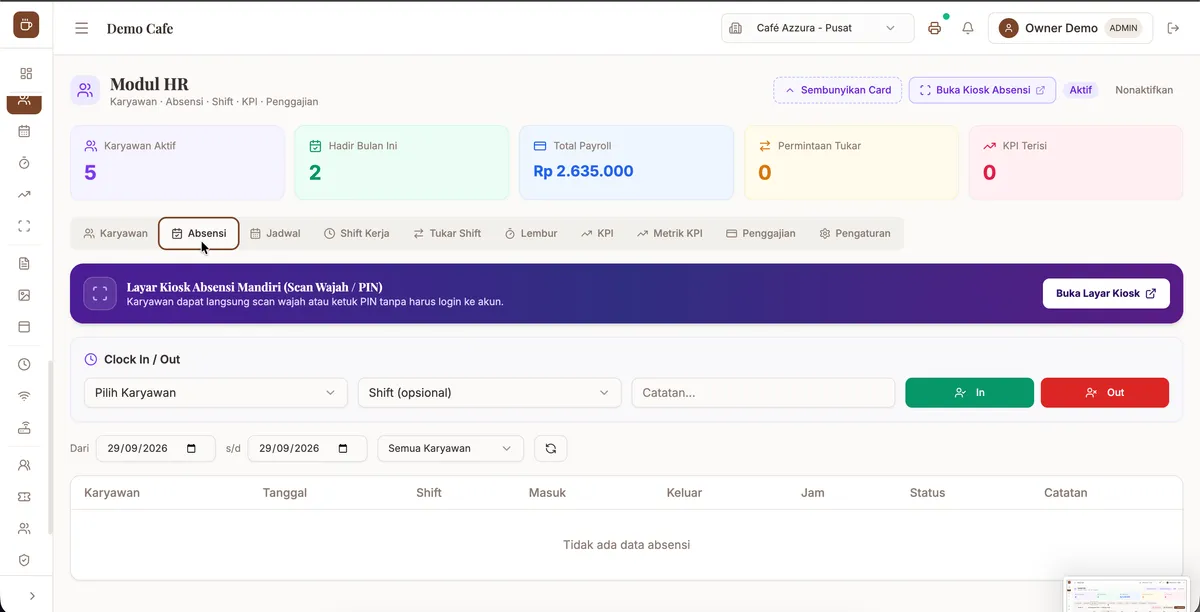This screenshot has height=612, width=1200.
Task: Click the KPI Terisi card
Action: point(1075,163)
